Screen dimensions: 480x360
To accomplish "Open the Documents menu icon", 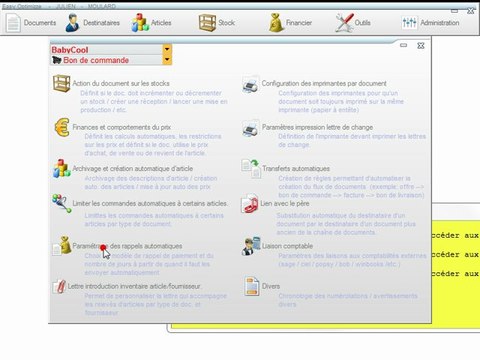I will point(13,23).
